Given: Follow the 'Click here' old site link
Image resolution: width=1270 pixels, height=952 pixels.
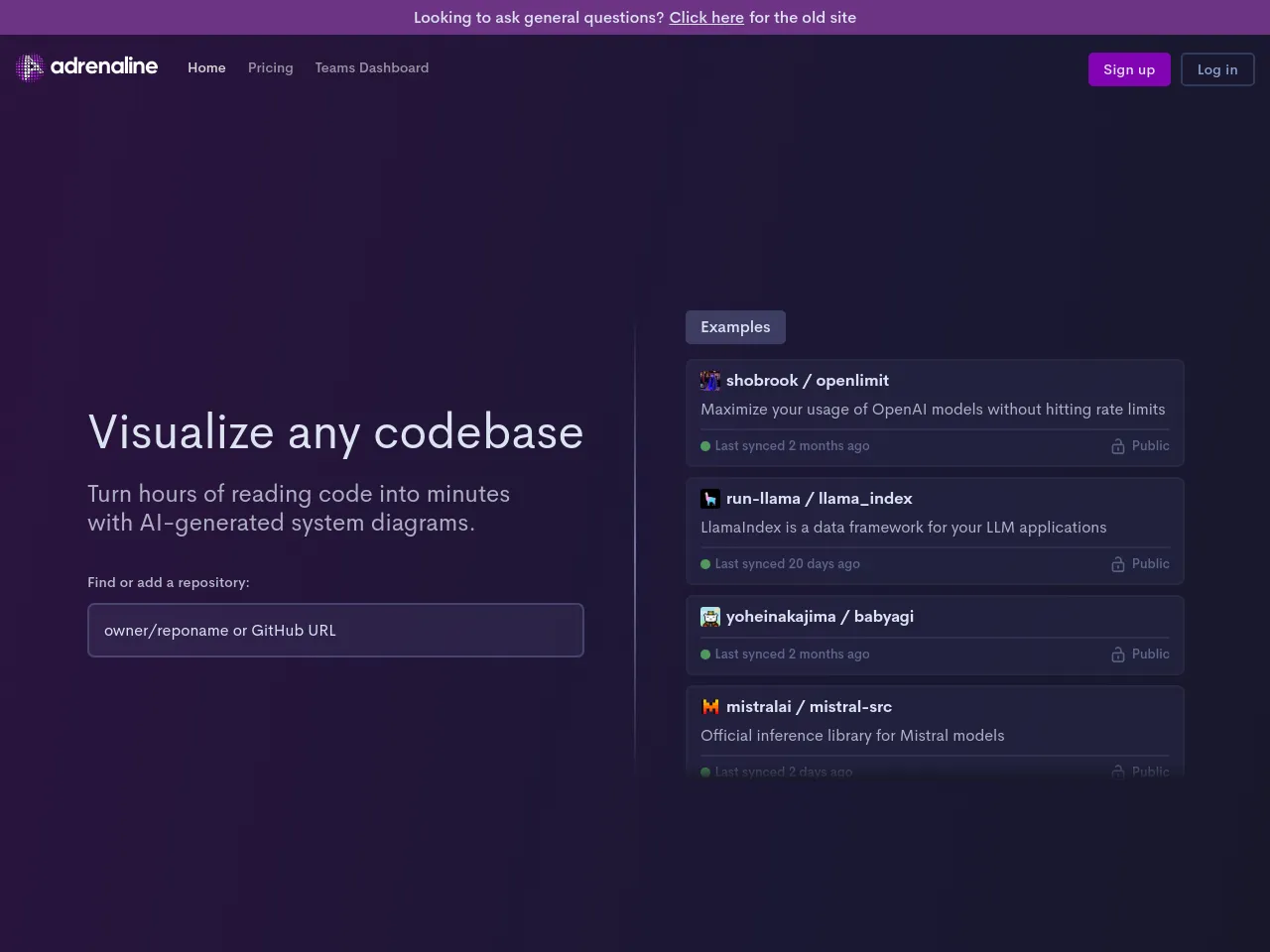Looking at the screenshot, I should pos(706,18).
